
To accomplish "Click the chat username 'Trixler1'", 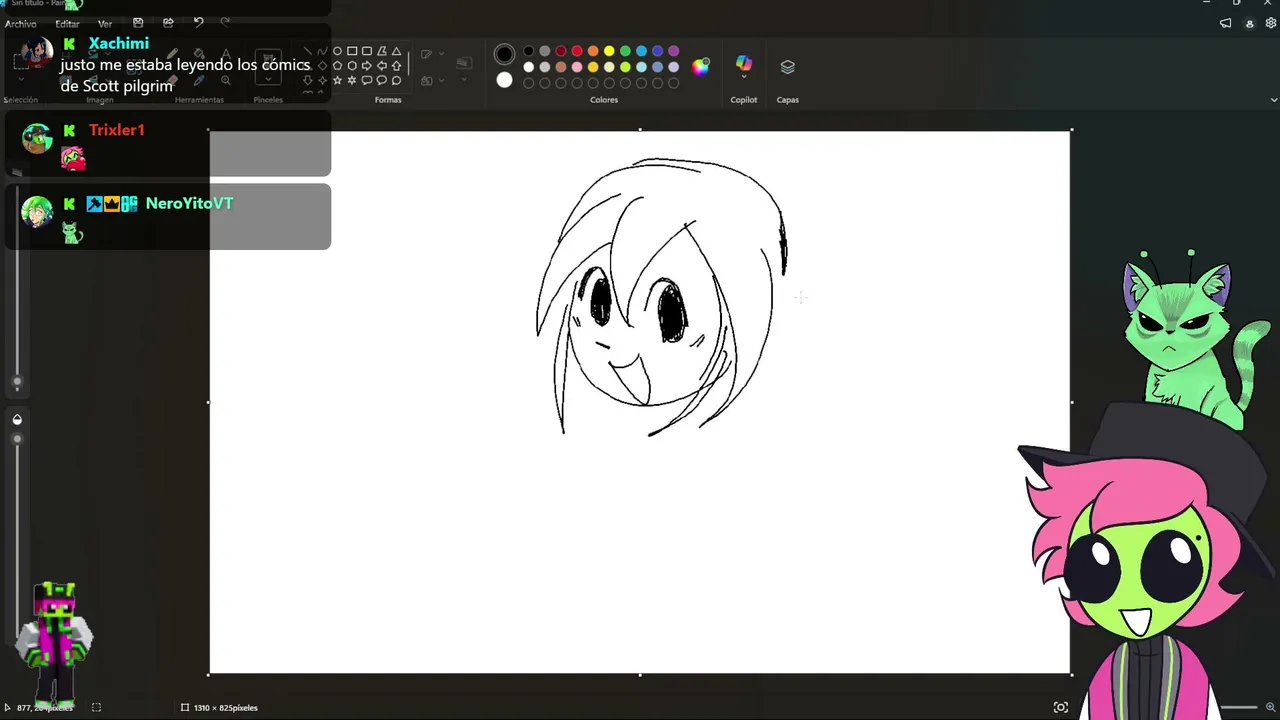I will (x=117, y=130).
